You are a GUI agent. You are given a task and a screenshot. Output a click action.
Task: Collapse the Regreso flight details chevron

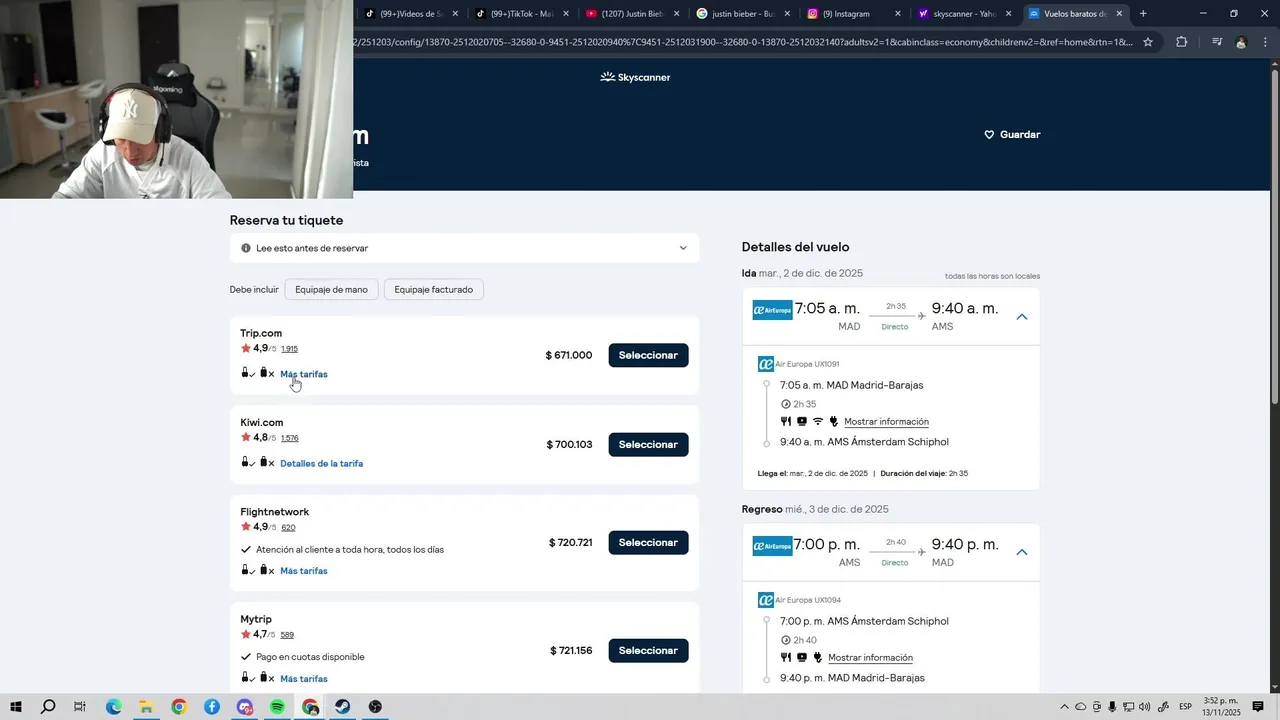coord(1022,552)
